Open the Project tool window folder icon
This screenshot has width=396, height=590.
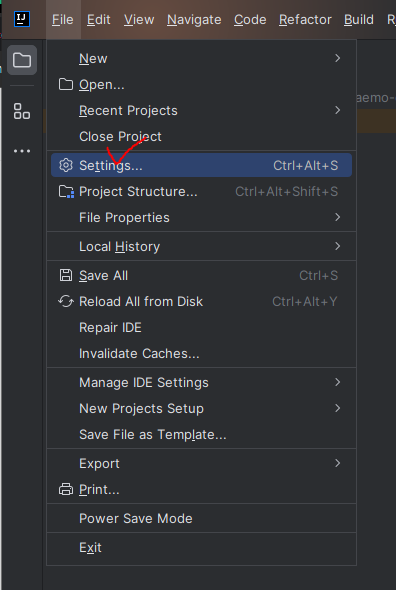pyautogui.click(x=22, y=60)
